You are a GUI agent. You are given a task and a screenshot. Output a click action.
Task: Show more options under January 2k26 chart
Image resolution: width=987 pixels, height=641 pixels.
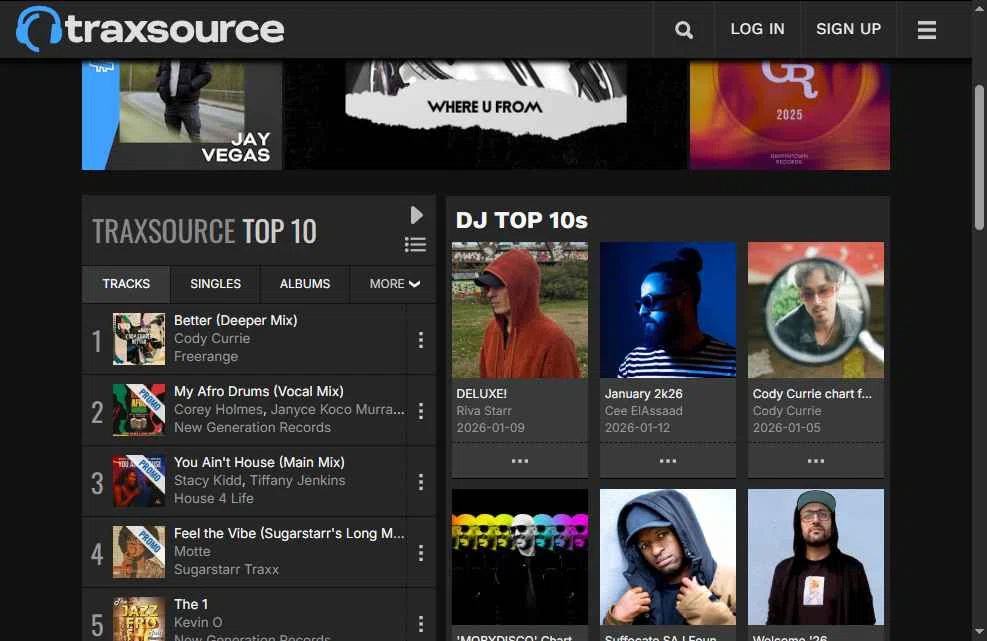(668, 461)
